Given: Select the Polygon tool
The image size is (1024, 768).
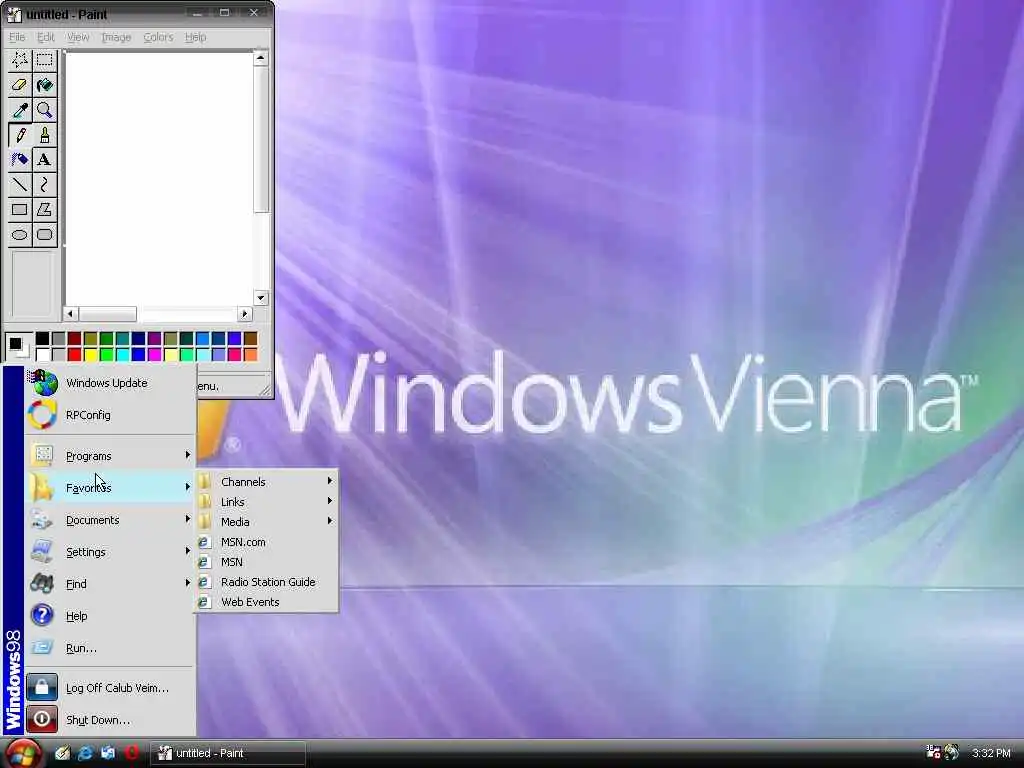Looking at the screenshot, I should tap(44, 210).
